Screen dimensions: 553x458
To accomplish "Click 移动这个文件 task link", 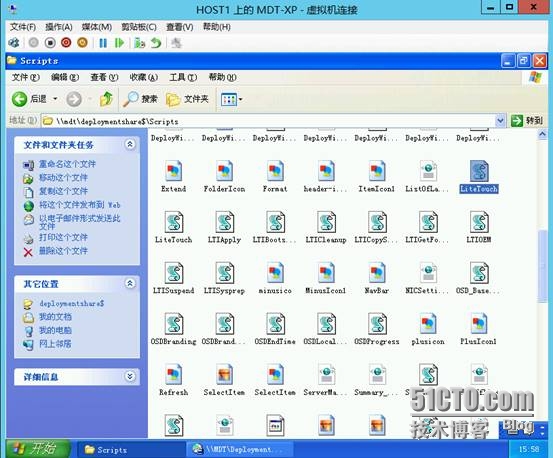I will click(63, 177).
